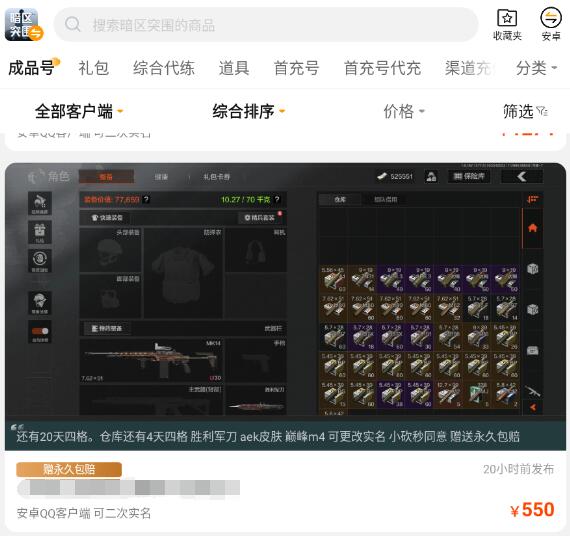Click the 20小时前发布 timestamp
The width and height of the screenshot is (570, 536).
[x=518, y=469]
